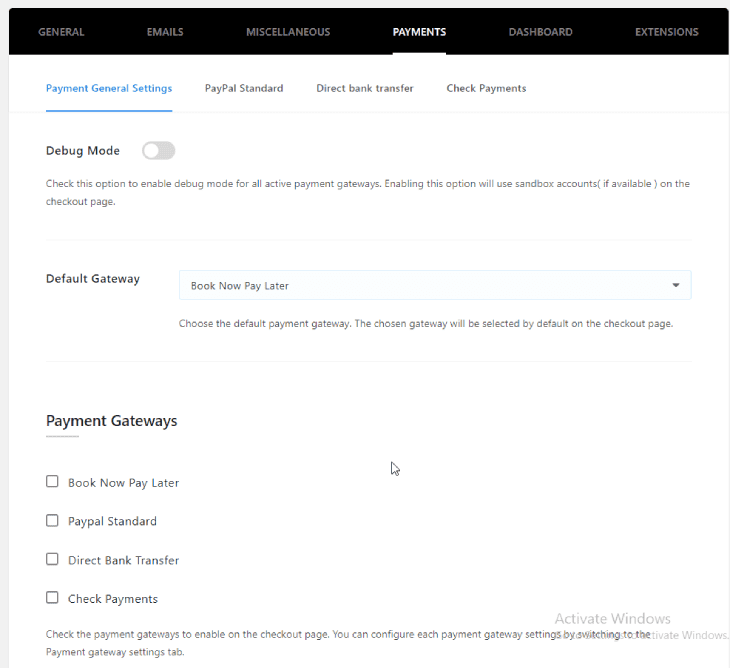Tick the Direct Bank Transfer checkbox

pos(52,559)
